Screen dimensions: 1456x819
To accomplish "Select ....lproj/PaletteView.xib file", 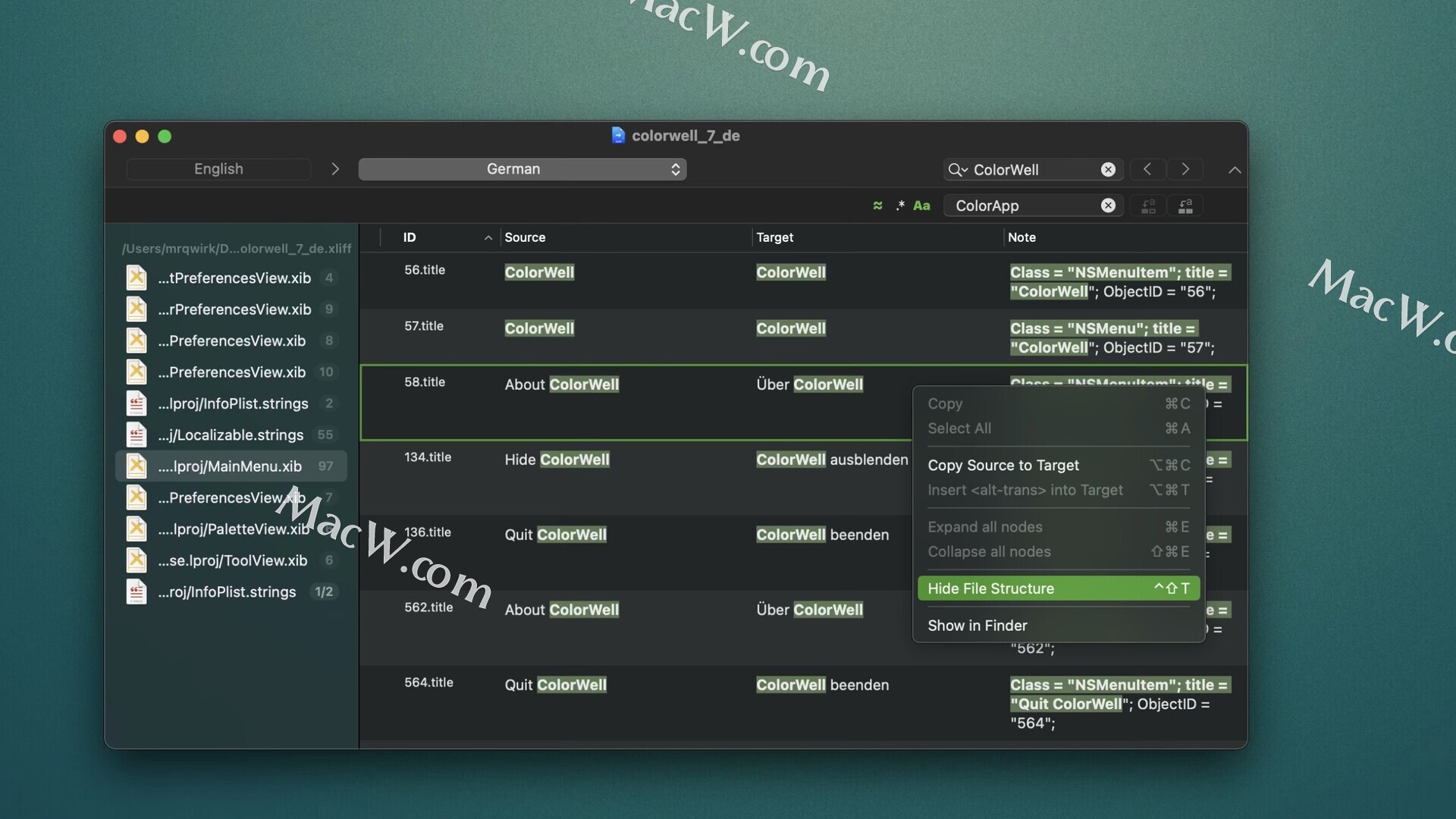I will click(x=231, y=529).
